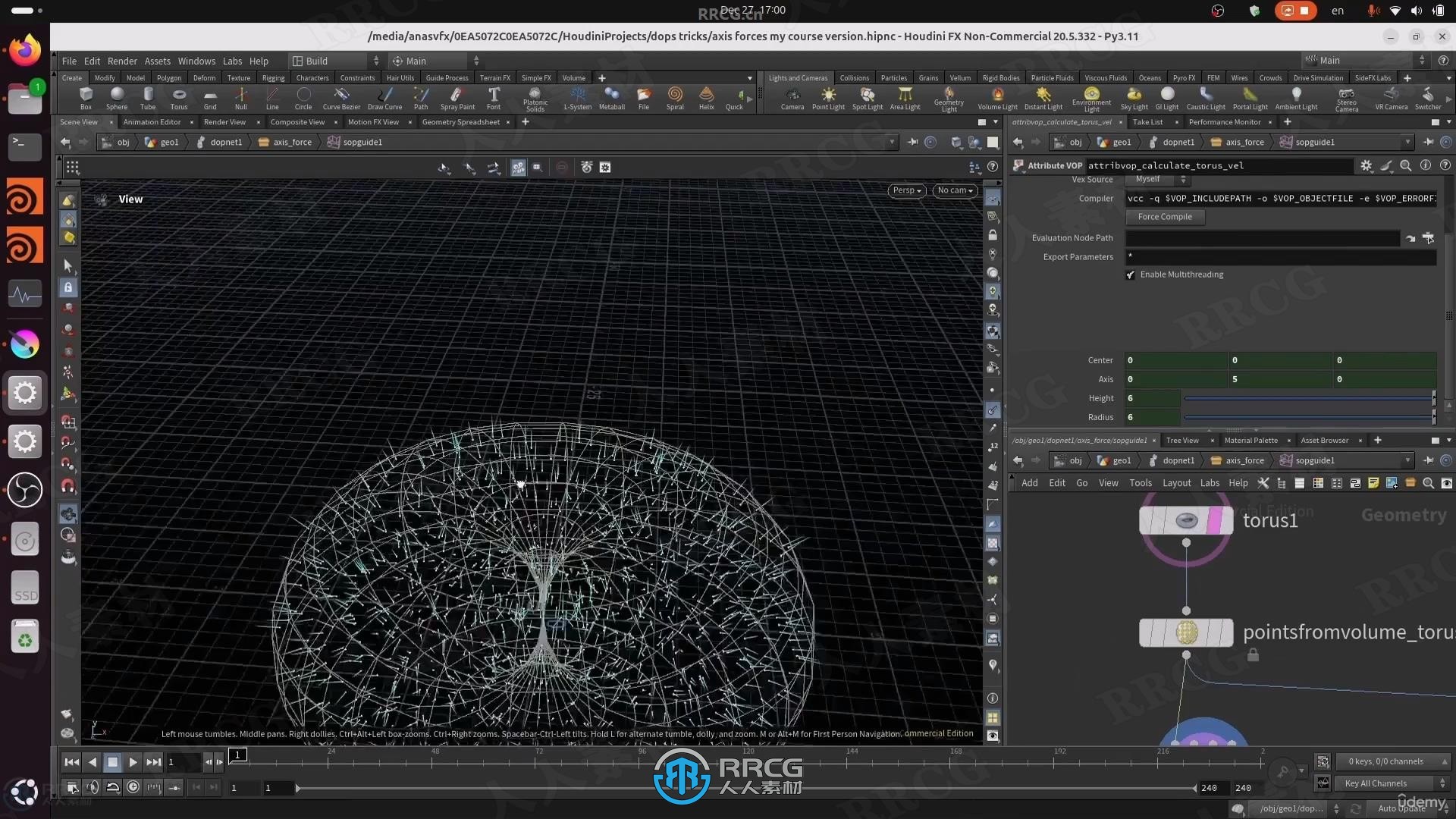This screenshot has height=819, width=1456.
Task: Open OBS Studio from the dock
Action: [25, 489]
